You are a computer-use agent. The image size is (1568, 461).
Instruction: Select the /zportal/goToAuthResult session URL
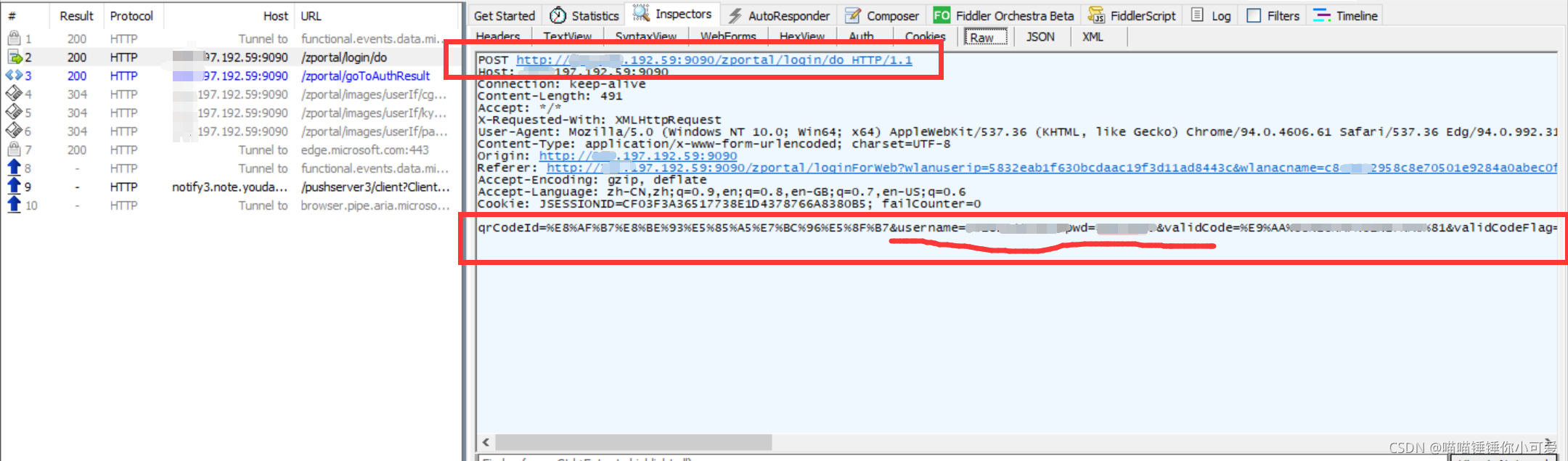pyautogui.click(x=365, y=76)
